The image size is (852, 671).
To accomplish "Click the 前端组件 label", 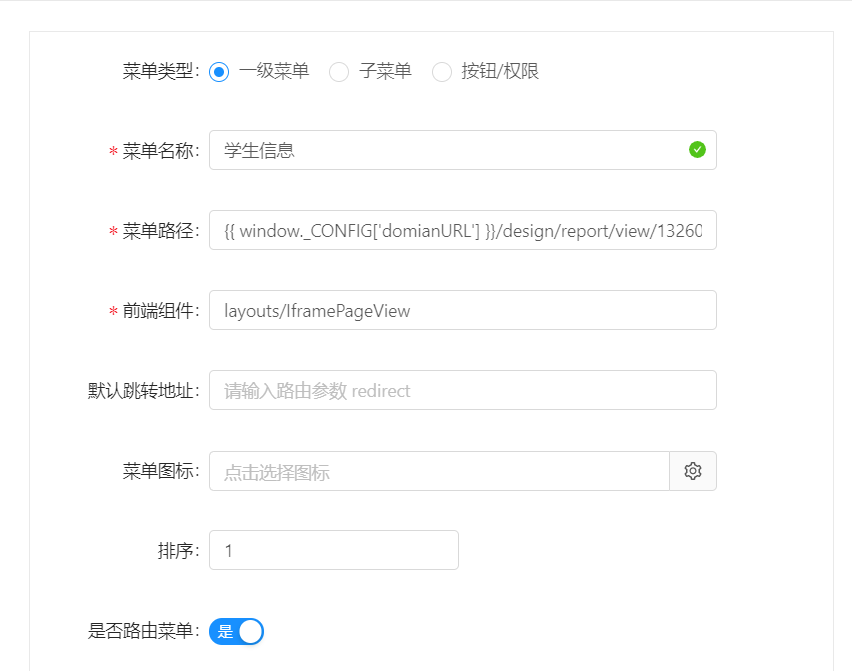I will click(161, 311).
